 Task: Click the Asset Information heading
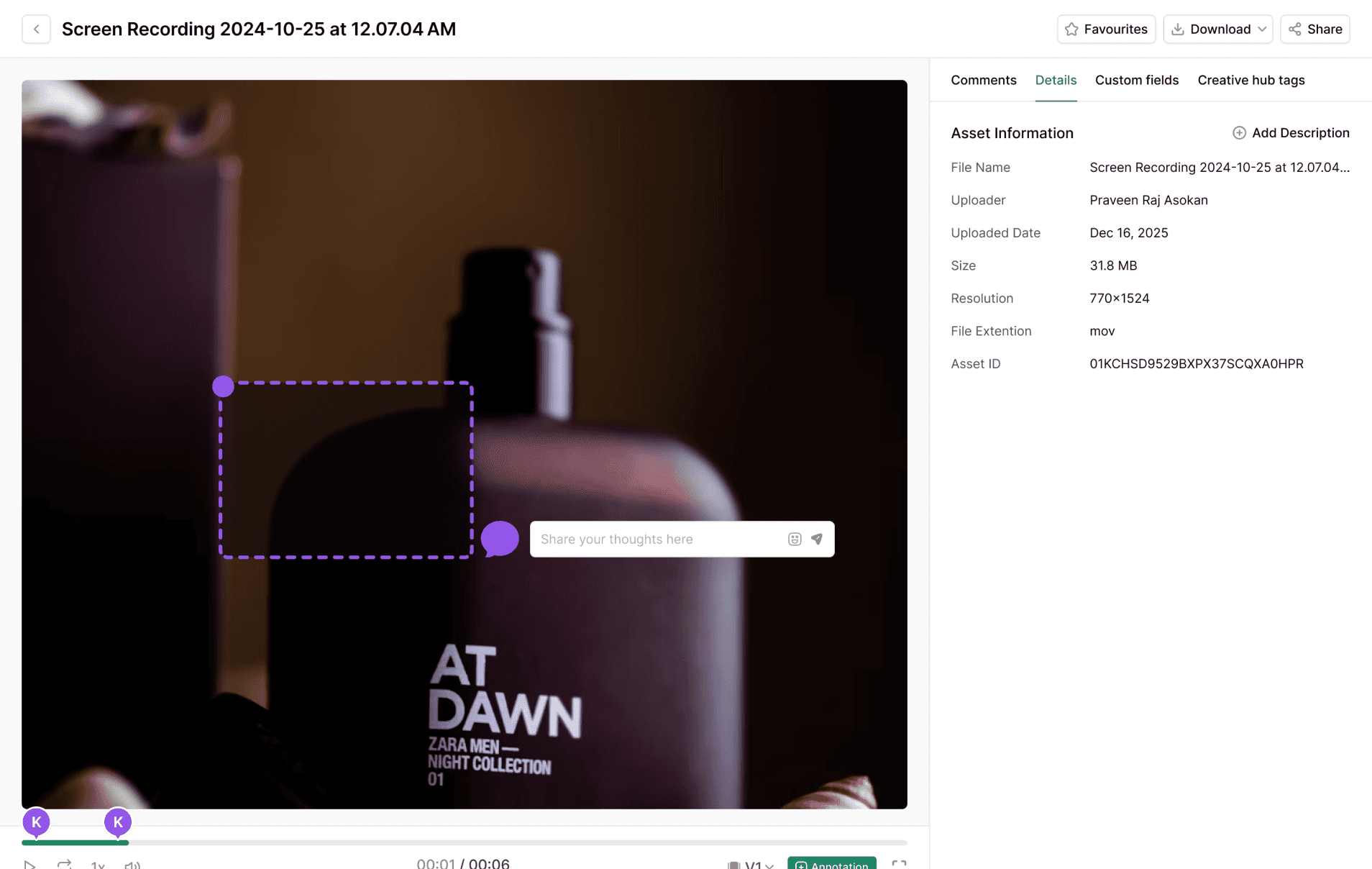pos(1012,133)
